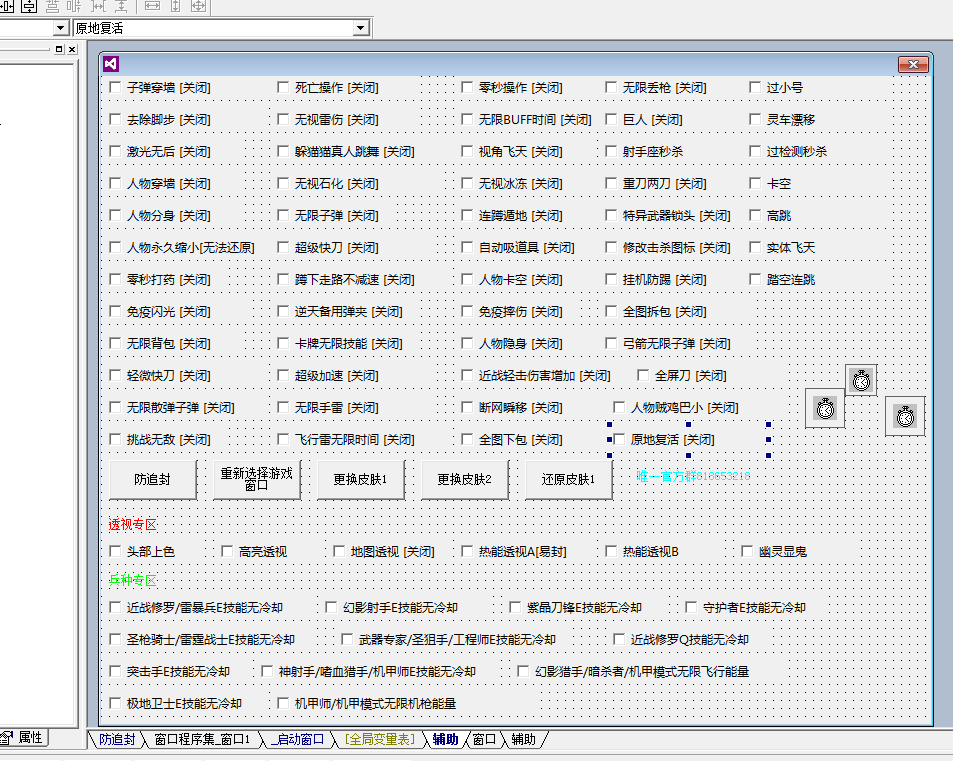Click the topmost stopwatch timer component
Screen dimensions: 953x761
(x=862, y=380)
